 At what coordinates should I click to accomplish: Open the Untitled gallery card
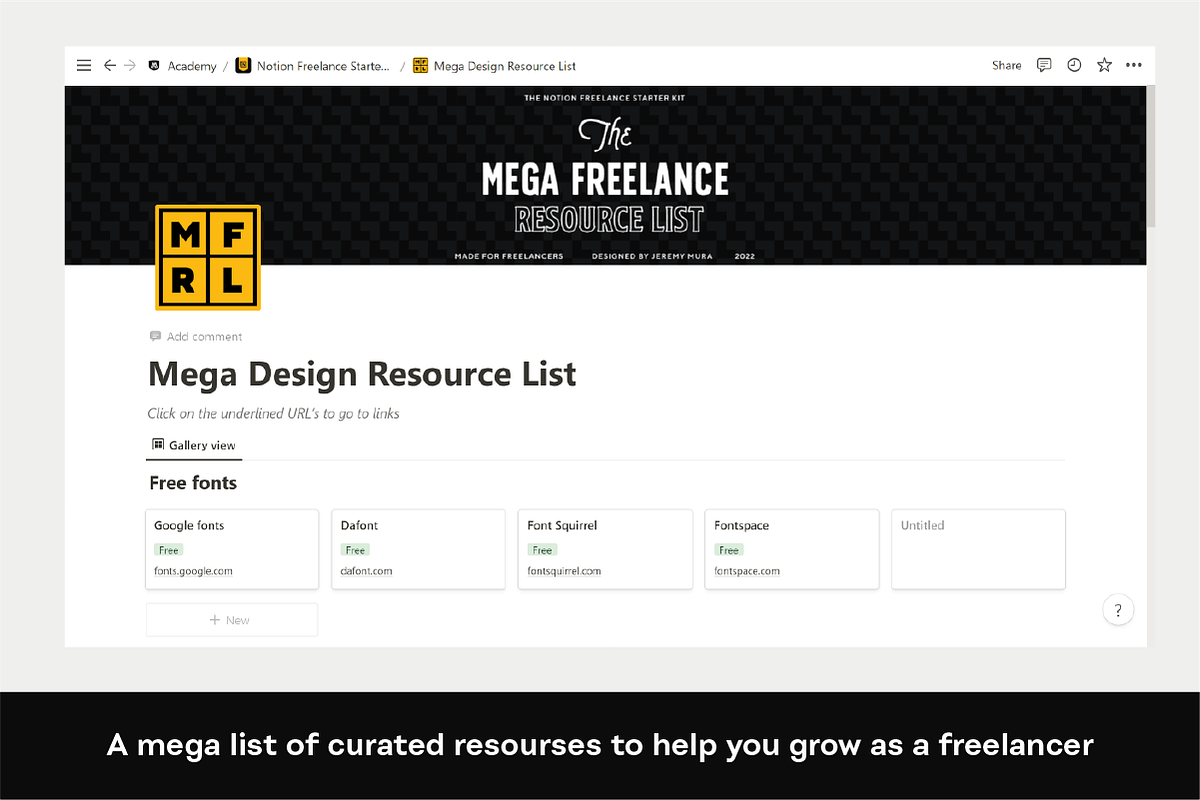[x=978, y=549]
